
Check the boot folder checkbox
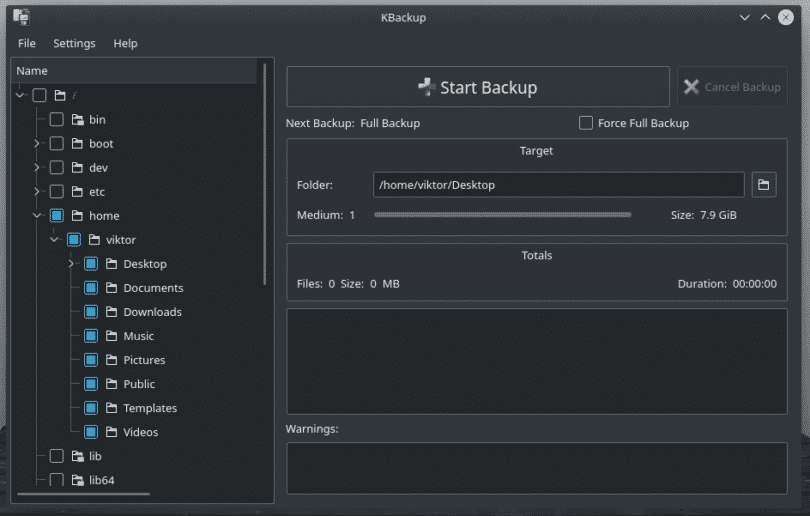click(57, 144)
